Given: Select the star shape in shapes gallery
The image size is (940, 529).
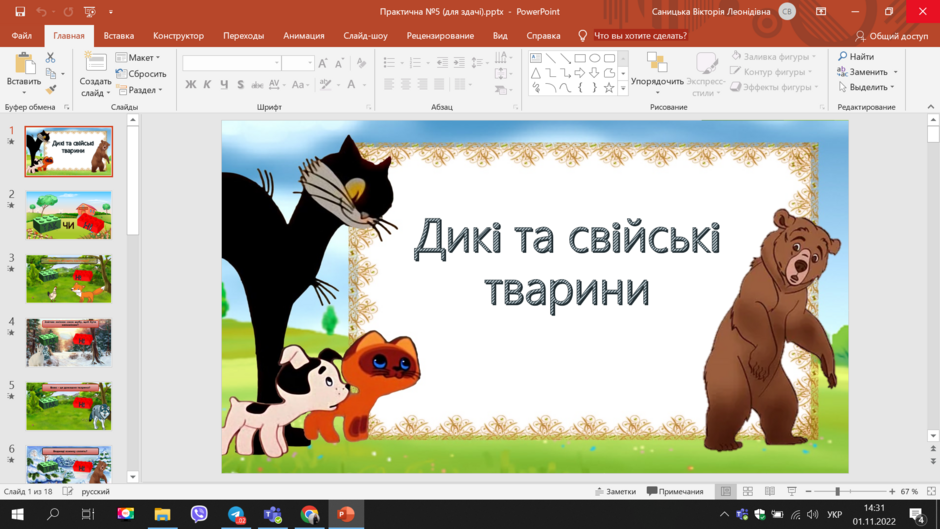Looking at the screenshot, I should pos(609,88).
